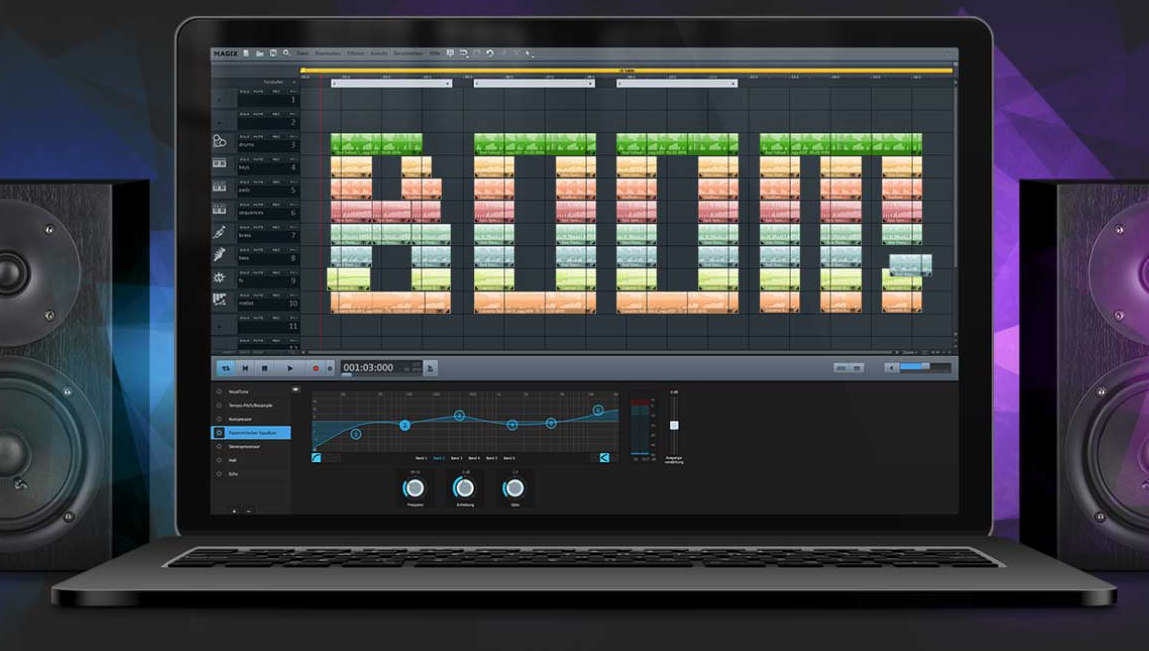Viewport: 1149px width, 651px height.
Task: Solo the keys track
Action: pos(245,160)
